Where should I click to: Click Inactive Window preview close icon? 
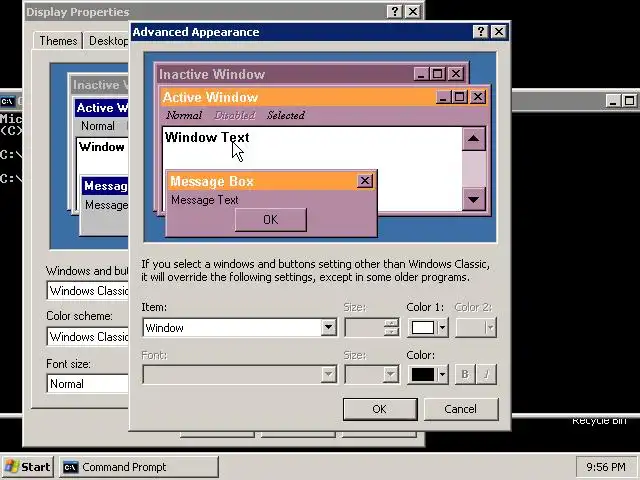point(456,74)
